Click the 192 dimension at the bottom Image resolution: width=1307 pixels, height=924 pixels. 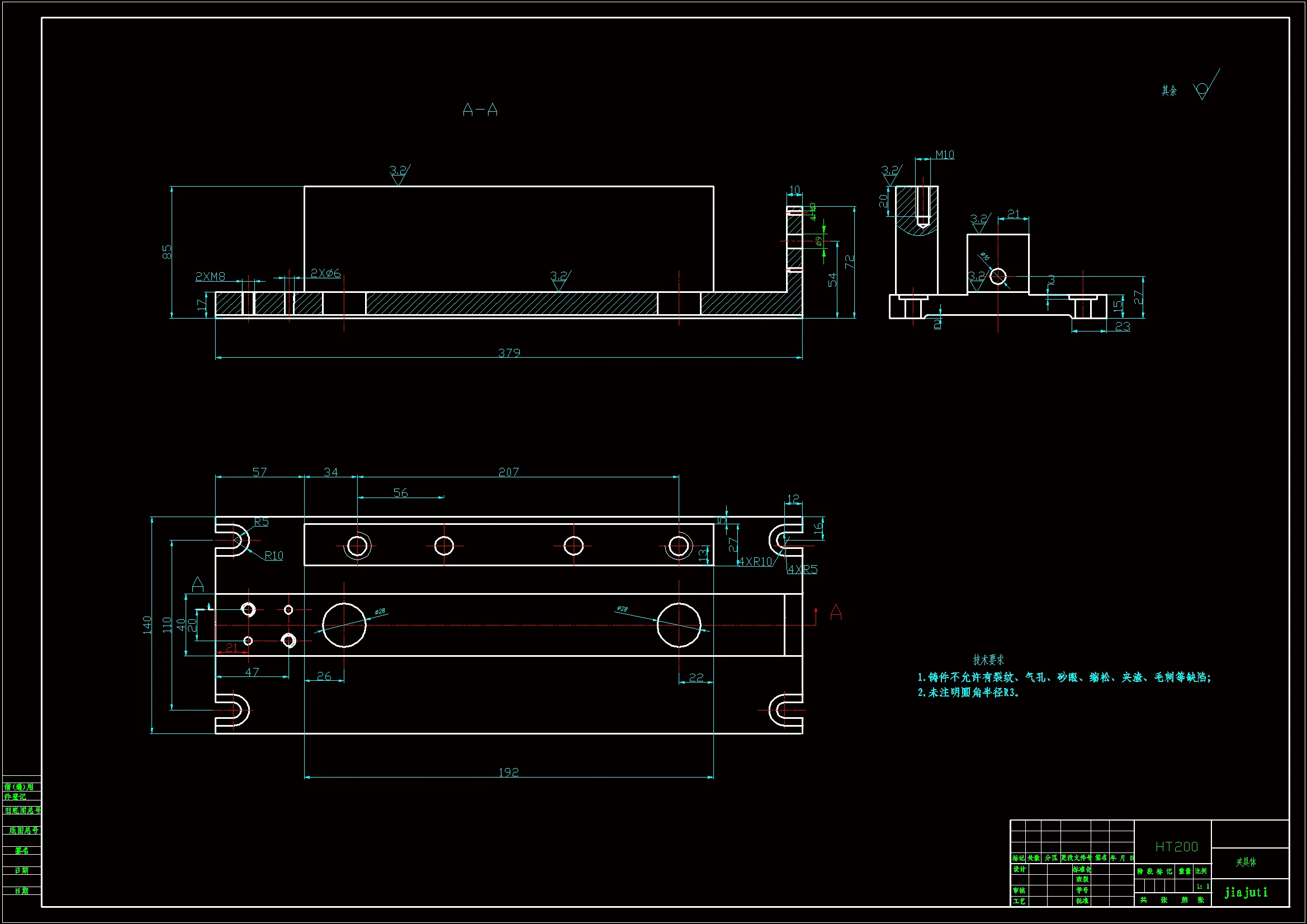point(508,772)
